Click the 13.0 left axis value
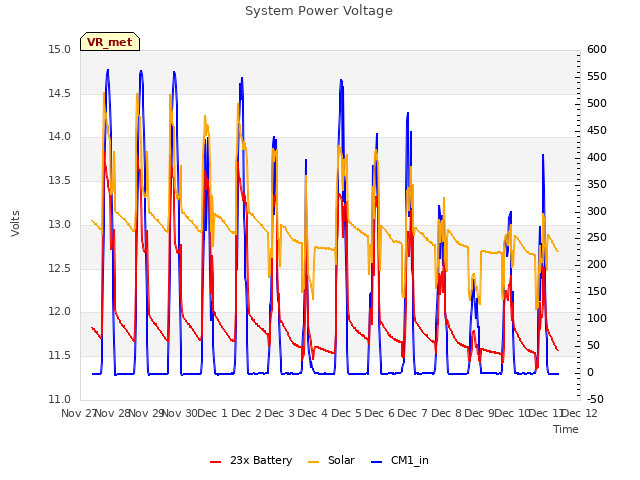 (x=59, y=224)
